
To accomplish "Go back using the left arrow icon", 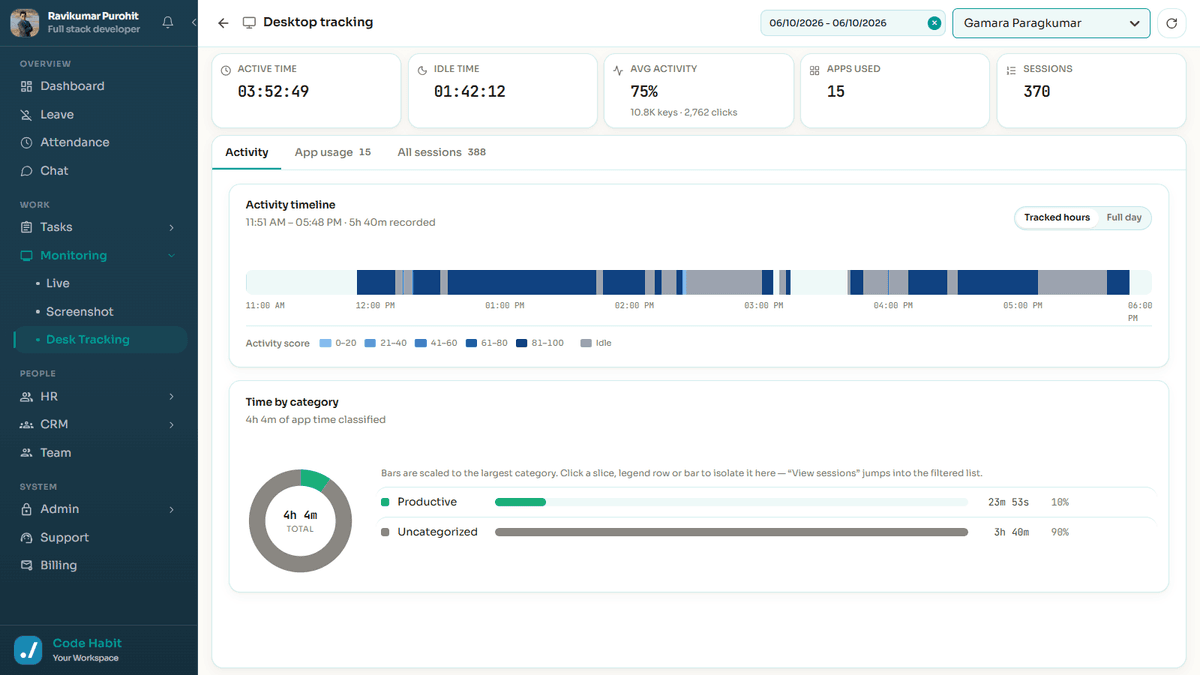I will point(223,23).
